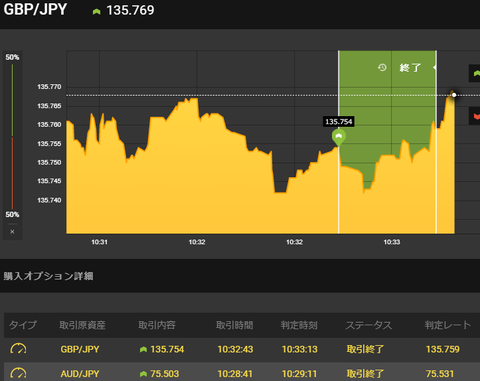
Task: Click the 終了 label in green zone
Action: 410,68
